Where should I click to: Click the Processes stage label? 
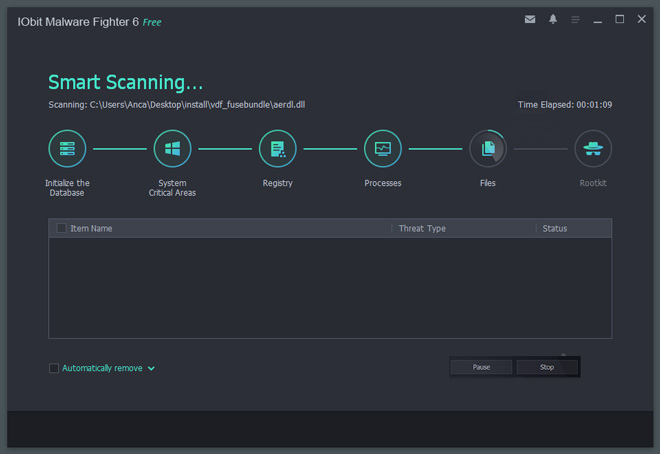coord(383,183)
